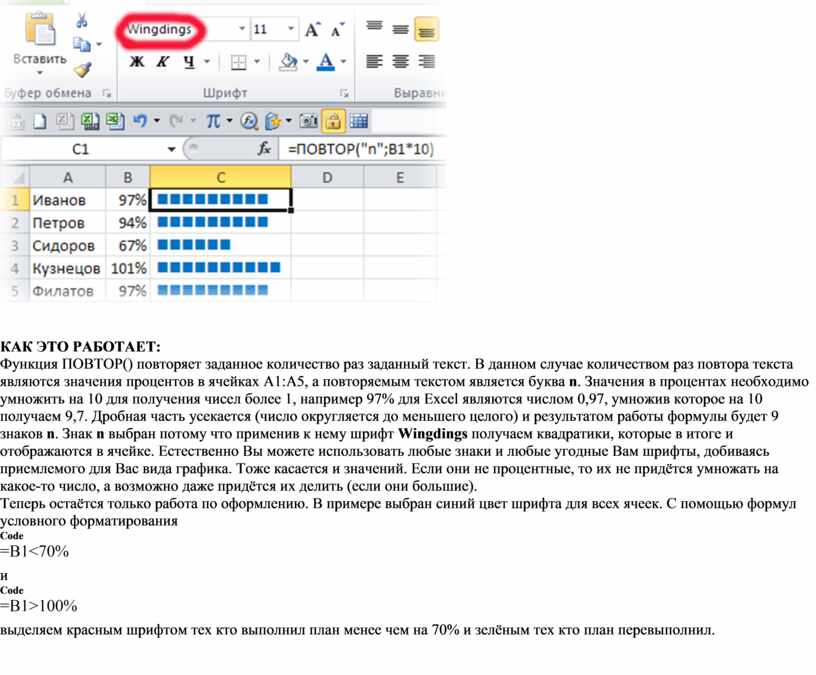Click cell with value 101%

tap(128, 269)
